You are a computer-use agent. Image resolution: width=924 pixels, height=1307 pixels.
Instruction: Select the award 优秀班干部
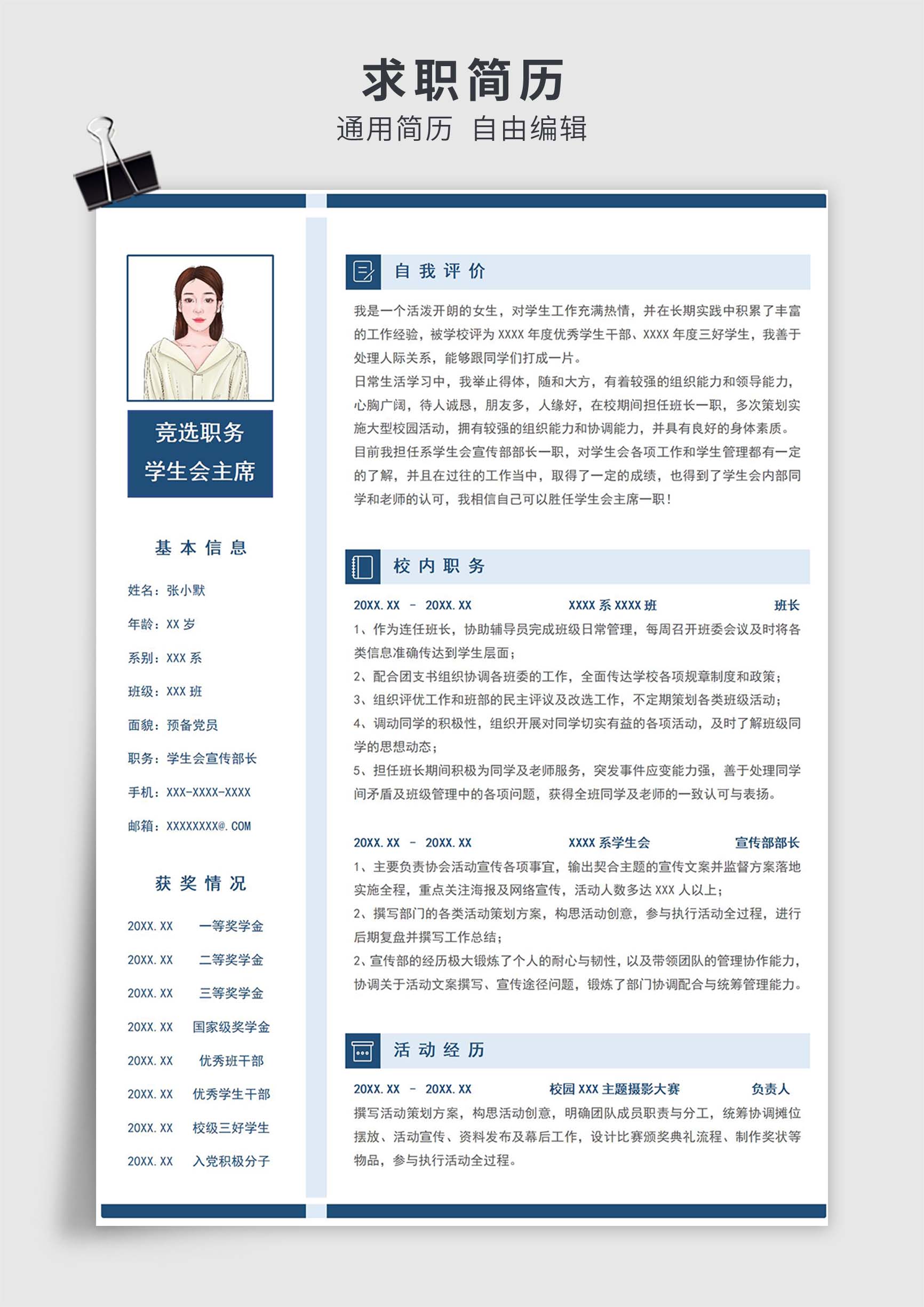click(231, 1061)
